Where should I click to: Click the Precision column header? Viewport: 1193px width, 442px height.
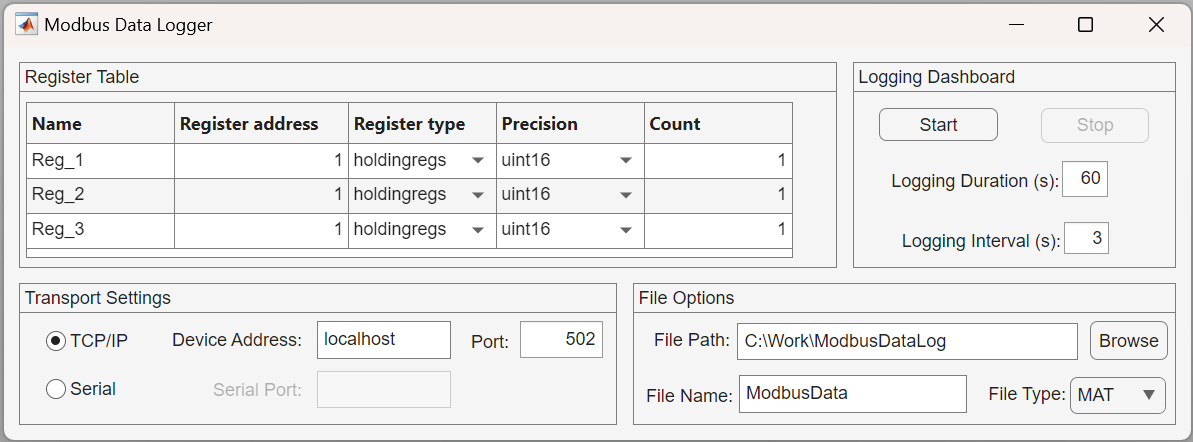pos(570,124)
